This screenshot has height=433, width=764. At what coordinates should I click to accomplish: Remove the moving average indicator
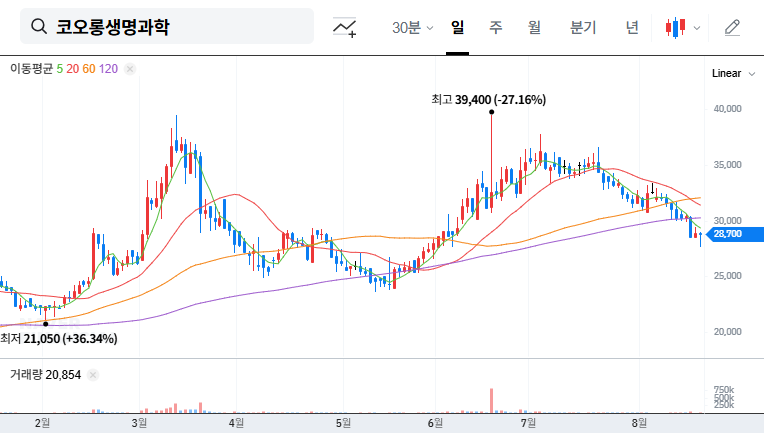click(x=130, y=69)
